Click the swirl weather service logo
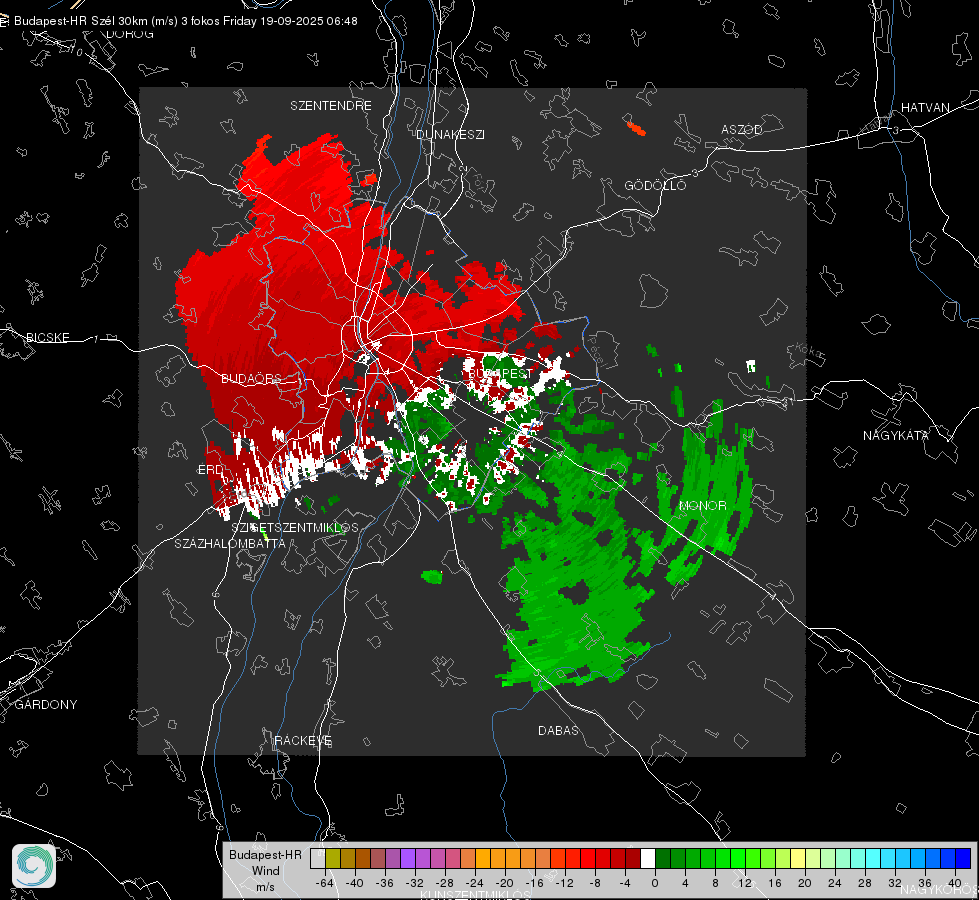979x900 pixels. click(x=34, y=866)
